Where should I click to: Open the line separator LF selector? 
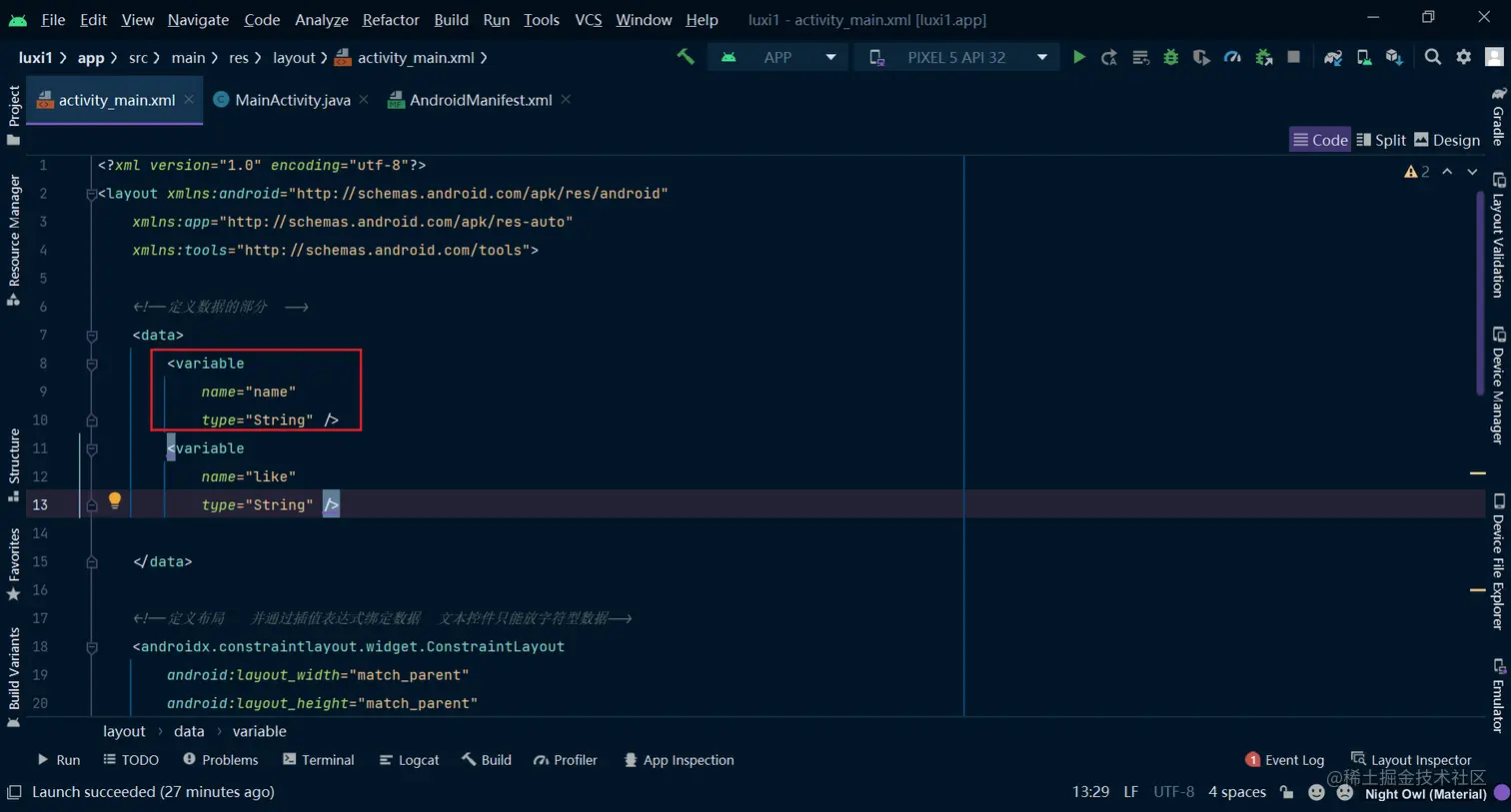(1130, 792)
